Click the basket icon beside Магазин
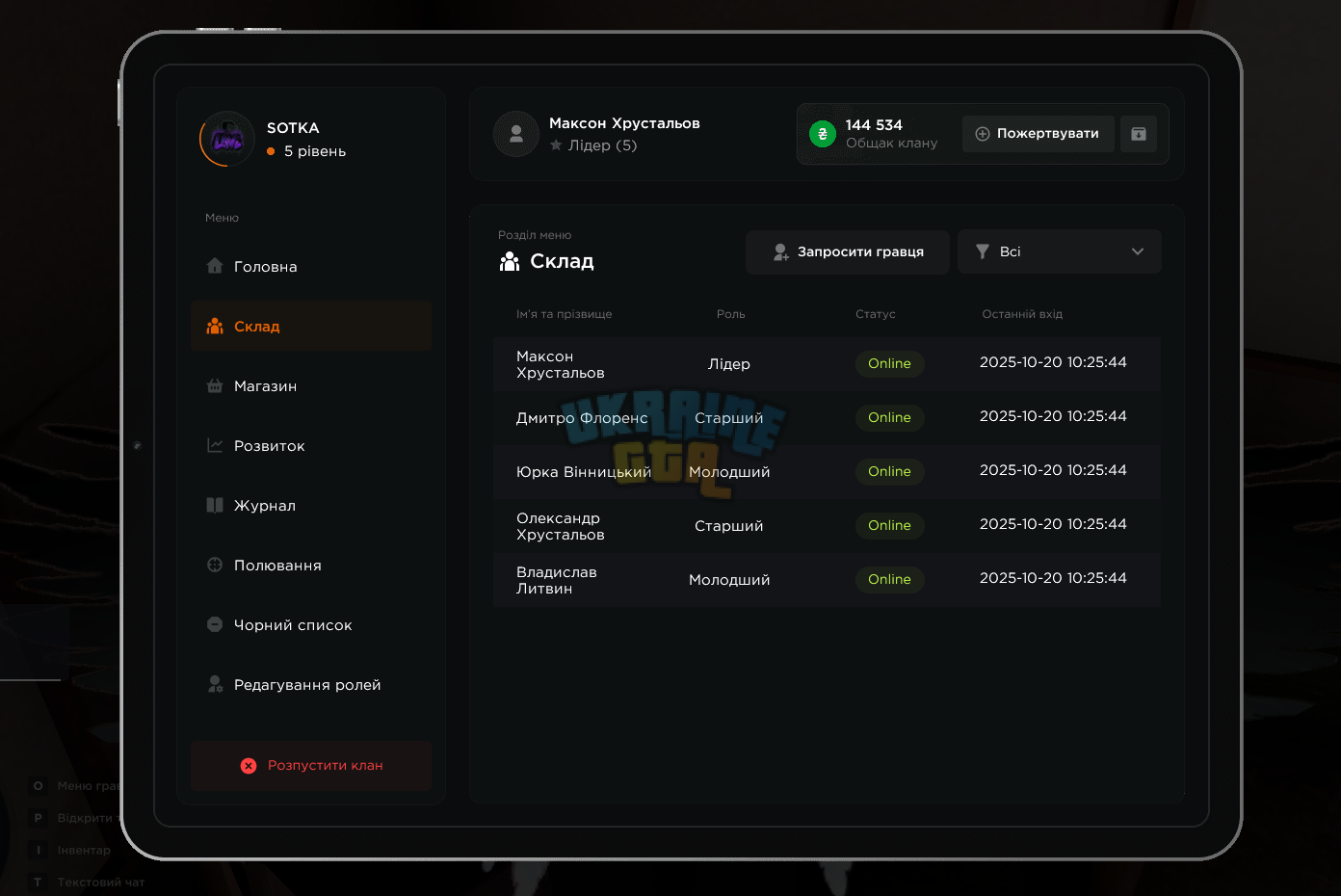Image resolution: width=1341 pixels, height=896 pixels. click(215, 385)
